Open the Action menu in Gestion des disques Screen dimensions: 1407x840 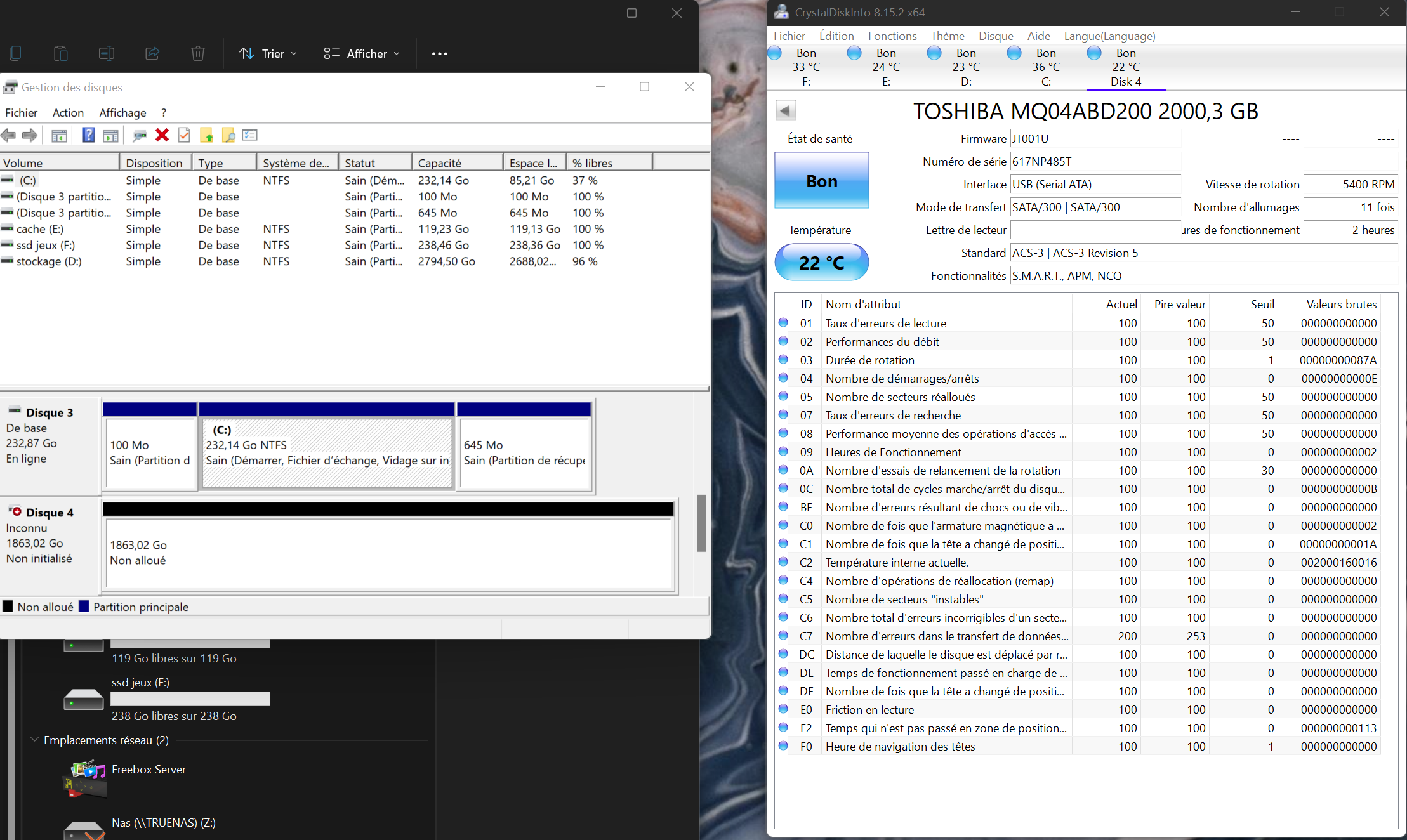[68, 112]
